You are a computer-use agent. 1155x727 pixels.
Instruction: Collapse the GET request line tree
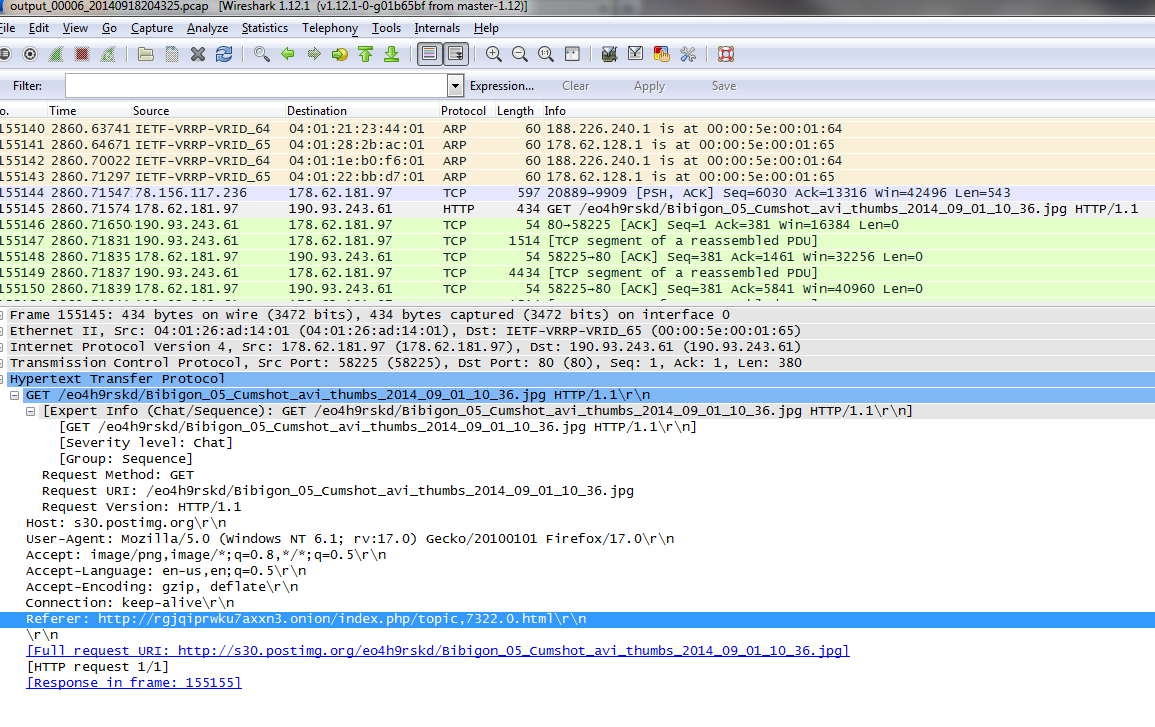point(14,396)
